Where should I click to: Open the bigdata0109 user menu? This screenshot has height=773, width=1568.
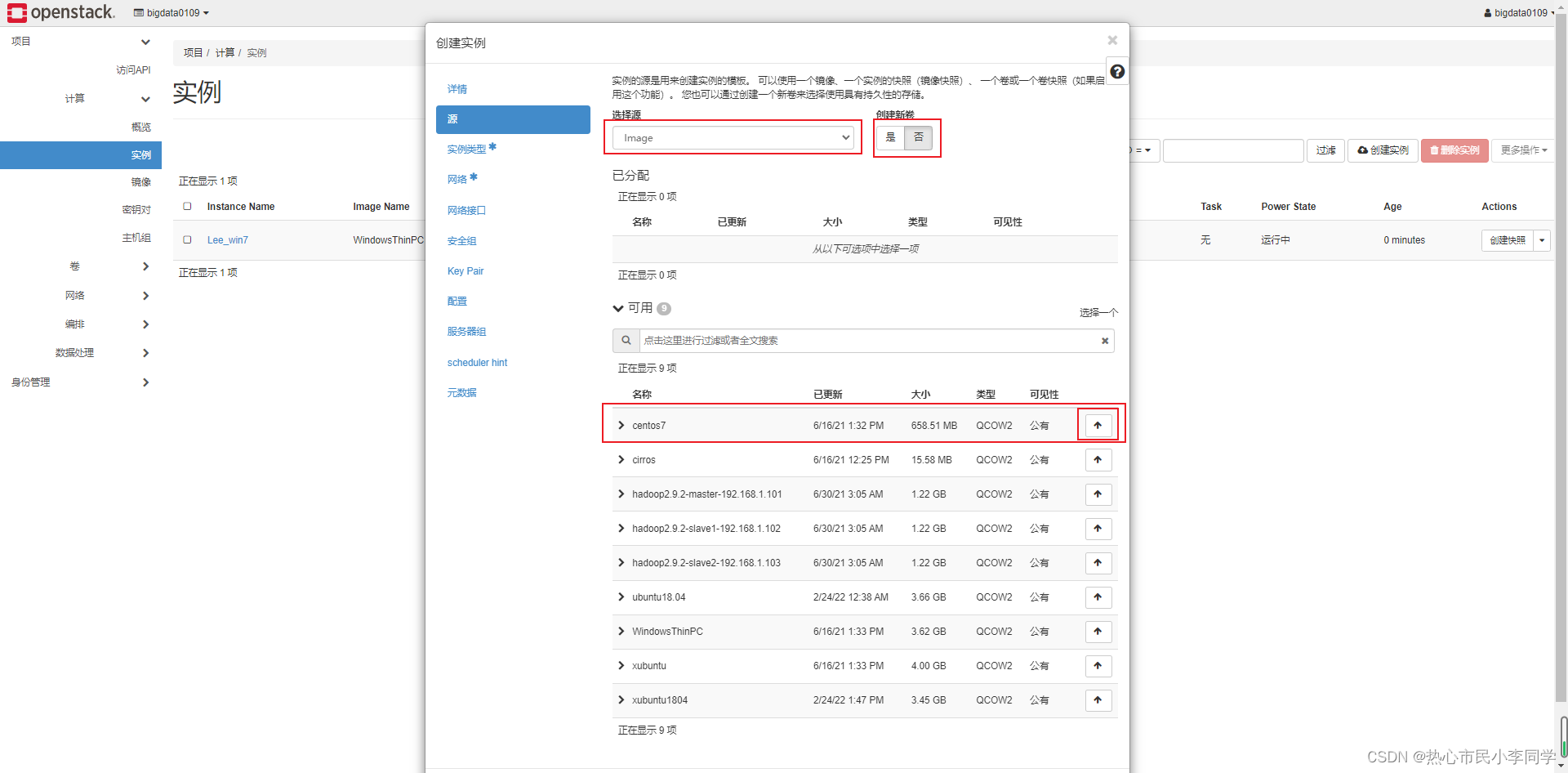[1519, 12]
